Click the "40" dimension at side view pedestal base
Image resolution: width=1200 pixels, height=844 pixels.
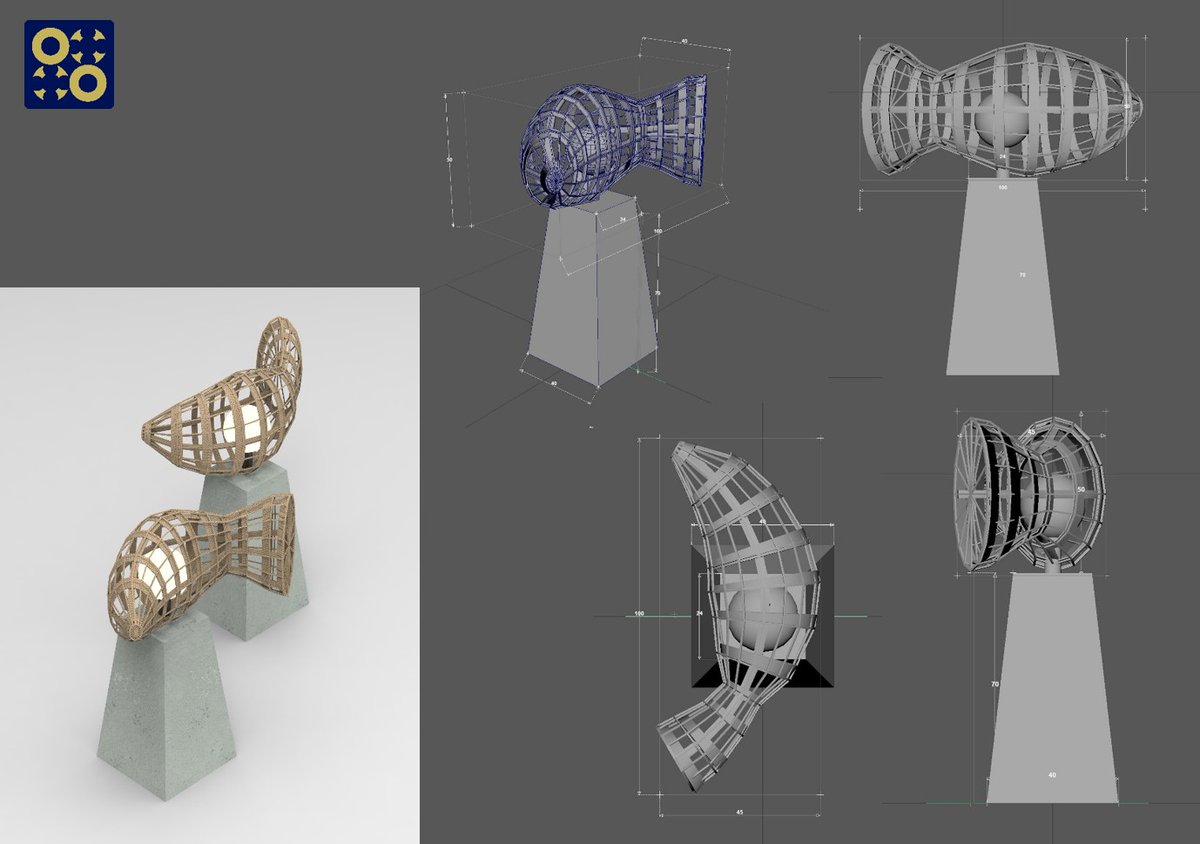(1051, 774)
